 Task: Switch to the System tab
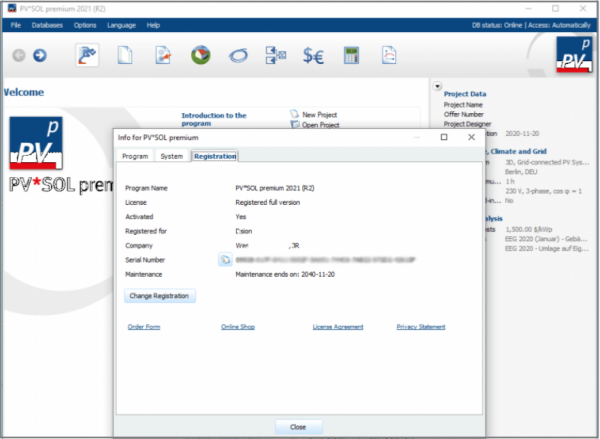point(171,156)
